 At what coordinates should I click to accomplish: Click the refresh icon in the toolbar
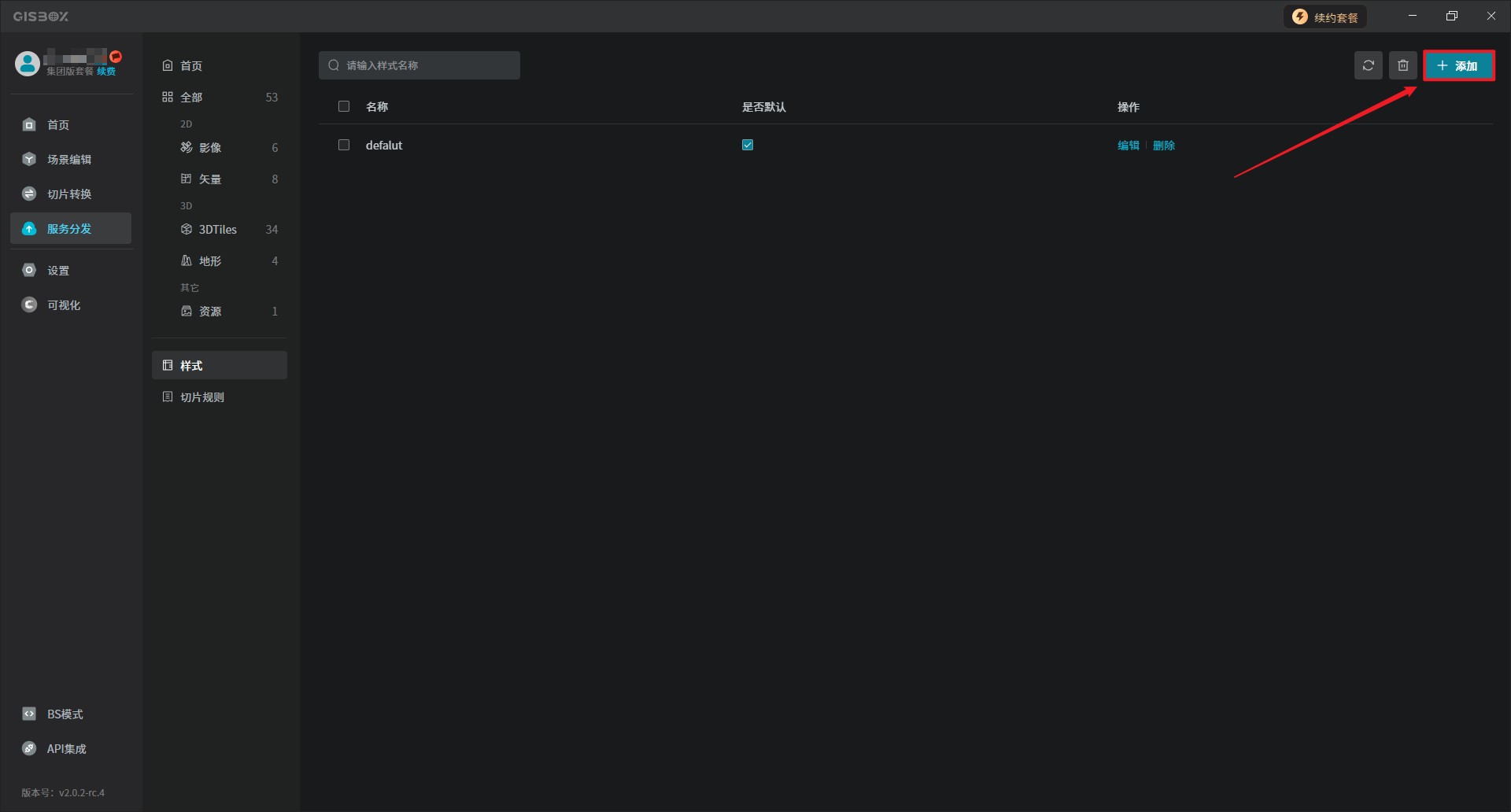(x=1368, y=65)
